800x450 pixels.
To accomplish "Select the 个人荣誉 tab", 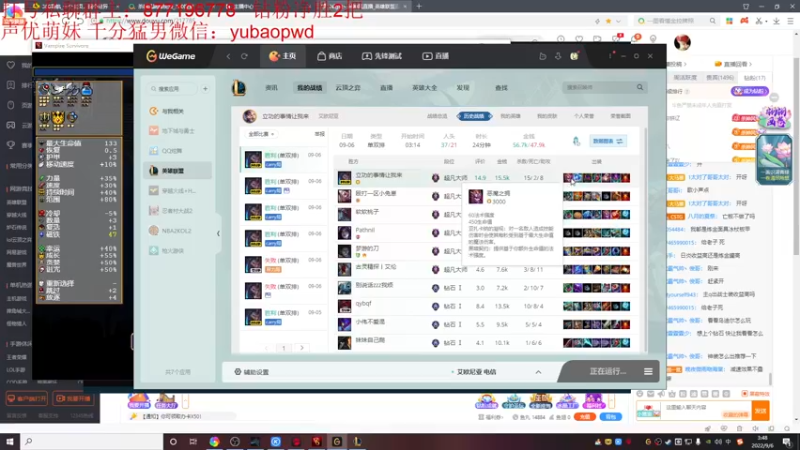I will 584,116.
